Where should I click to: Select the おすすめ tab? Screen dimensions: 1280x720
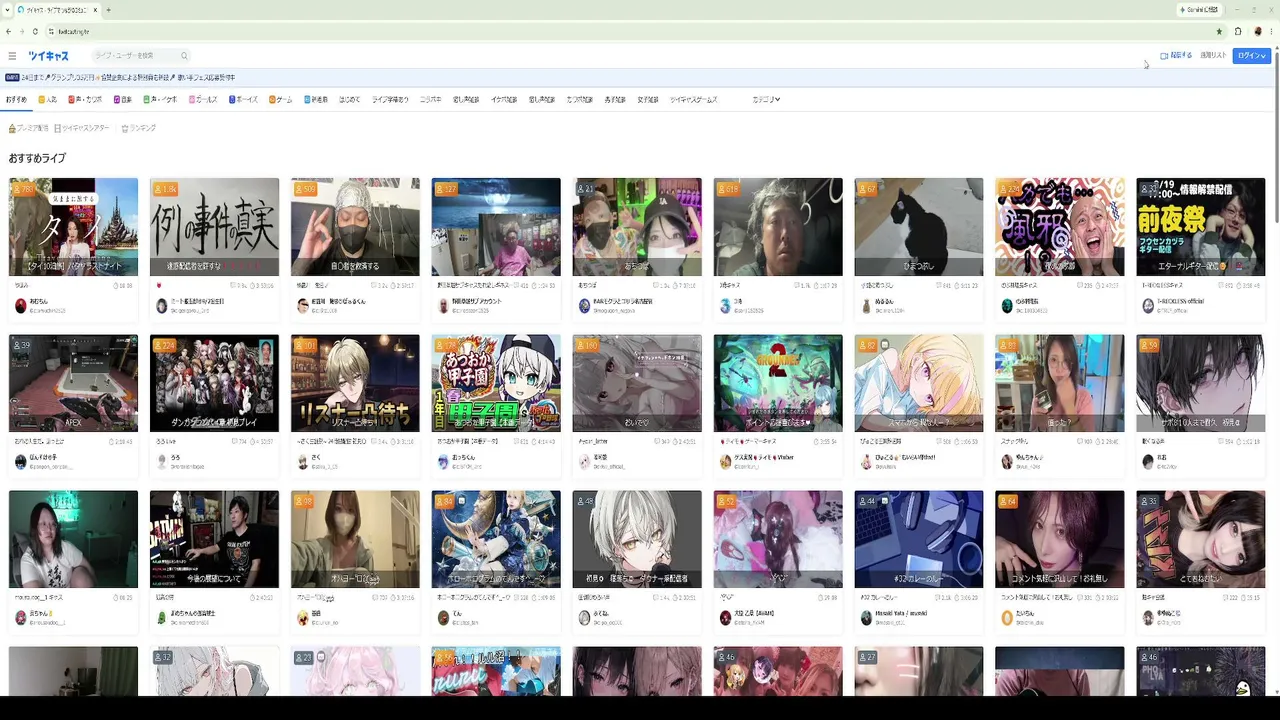(x=16, y=100)
